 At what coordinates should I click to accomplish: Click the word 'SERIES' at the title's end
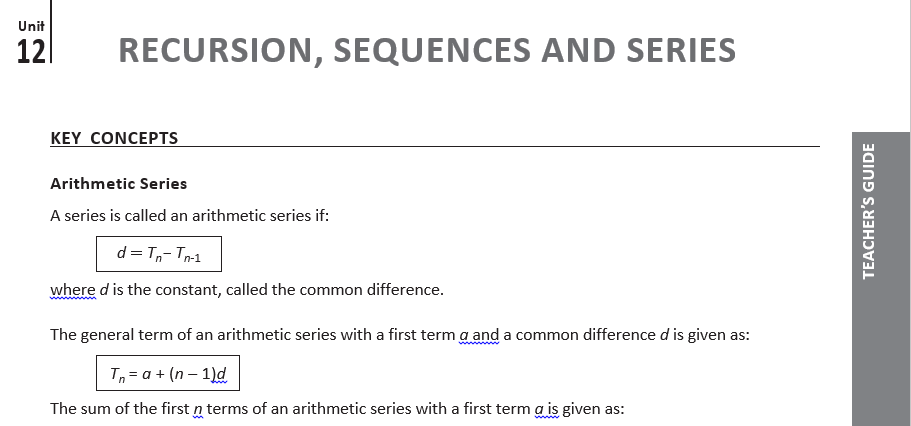point(686,50)
